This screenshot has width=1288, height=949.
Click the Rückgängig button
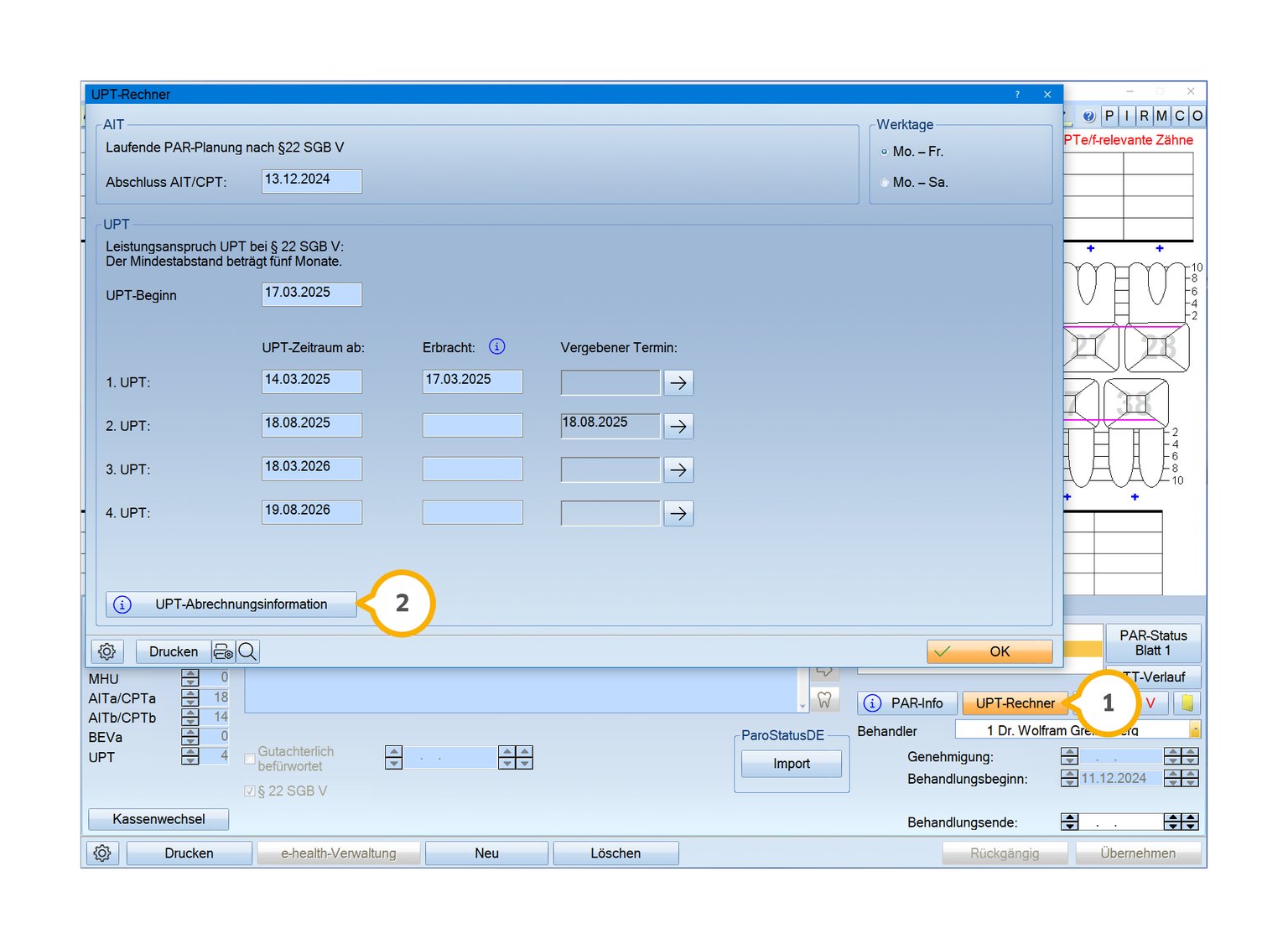click(1005, 853)
